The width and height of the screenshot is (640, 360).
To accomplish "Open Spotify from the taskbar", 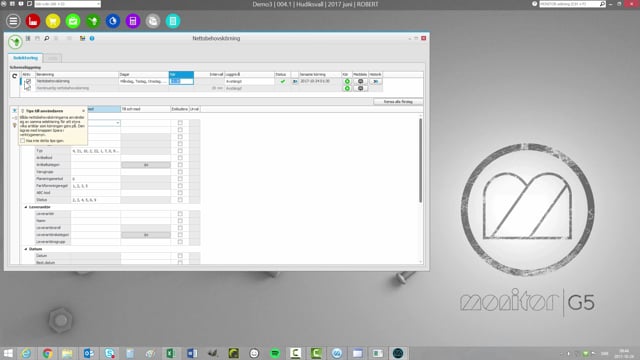I will tap(275, 353).
